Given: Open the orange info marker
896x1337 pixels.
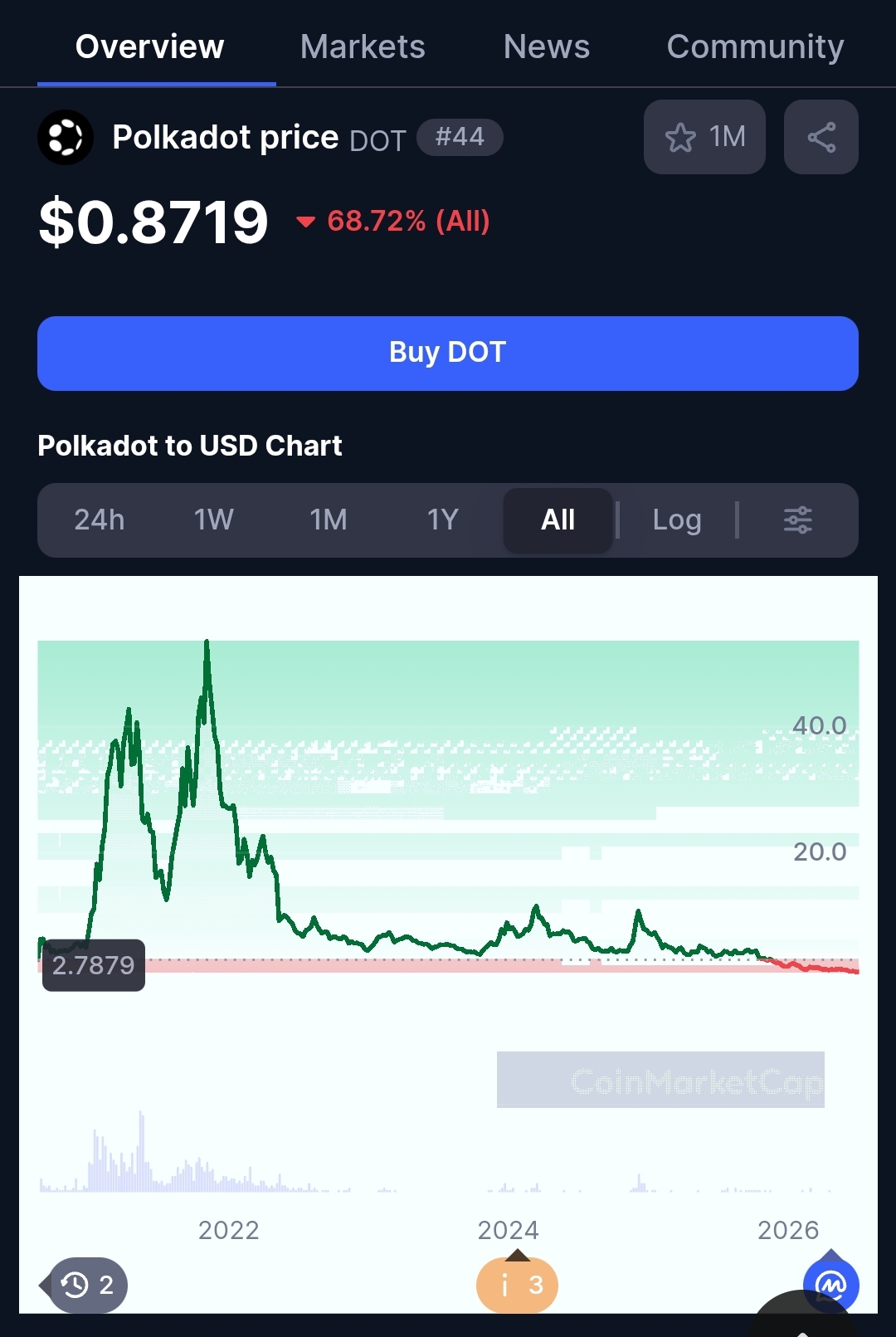Looking at the screenshot, I should [517, 1285].
